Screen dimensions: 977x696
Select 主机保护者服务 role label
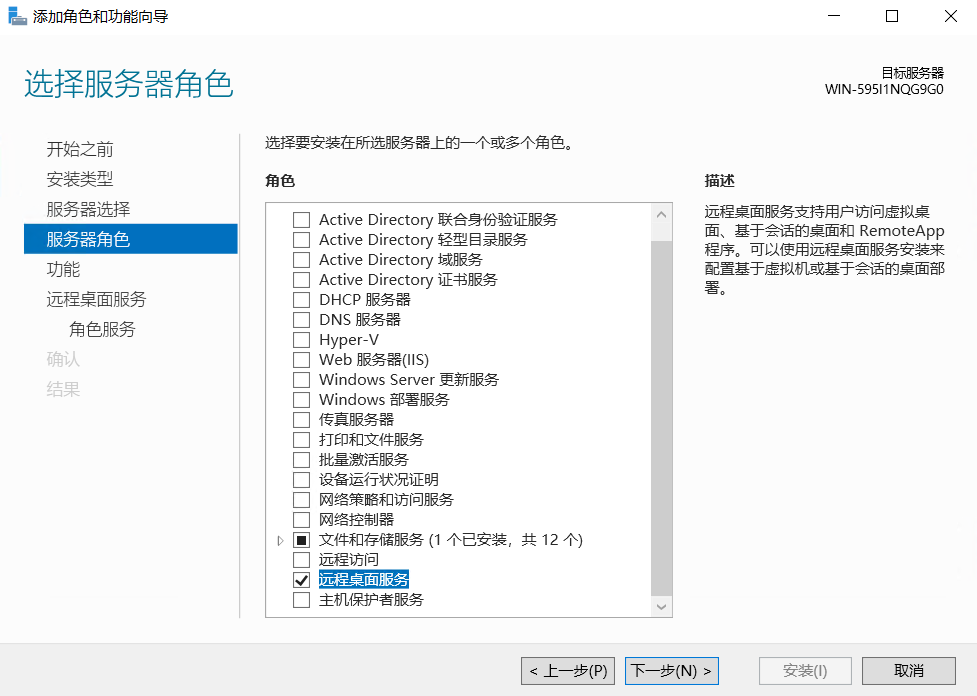tap(371, 599)
